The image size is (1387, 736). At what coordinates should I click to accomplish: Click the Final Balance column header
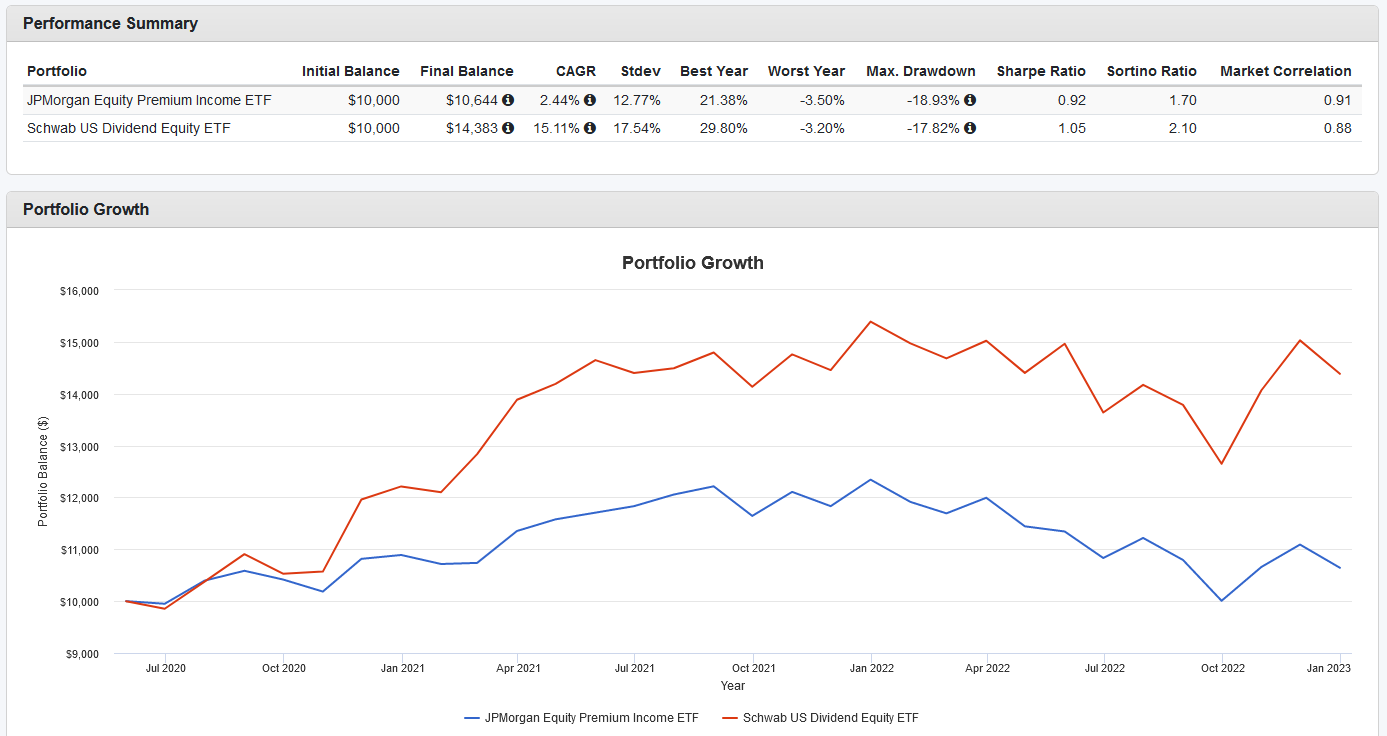466,71
